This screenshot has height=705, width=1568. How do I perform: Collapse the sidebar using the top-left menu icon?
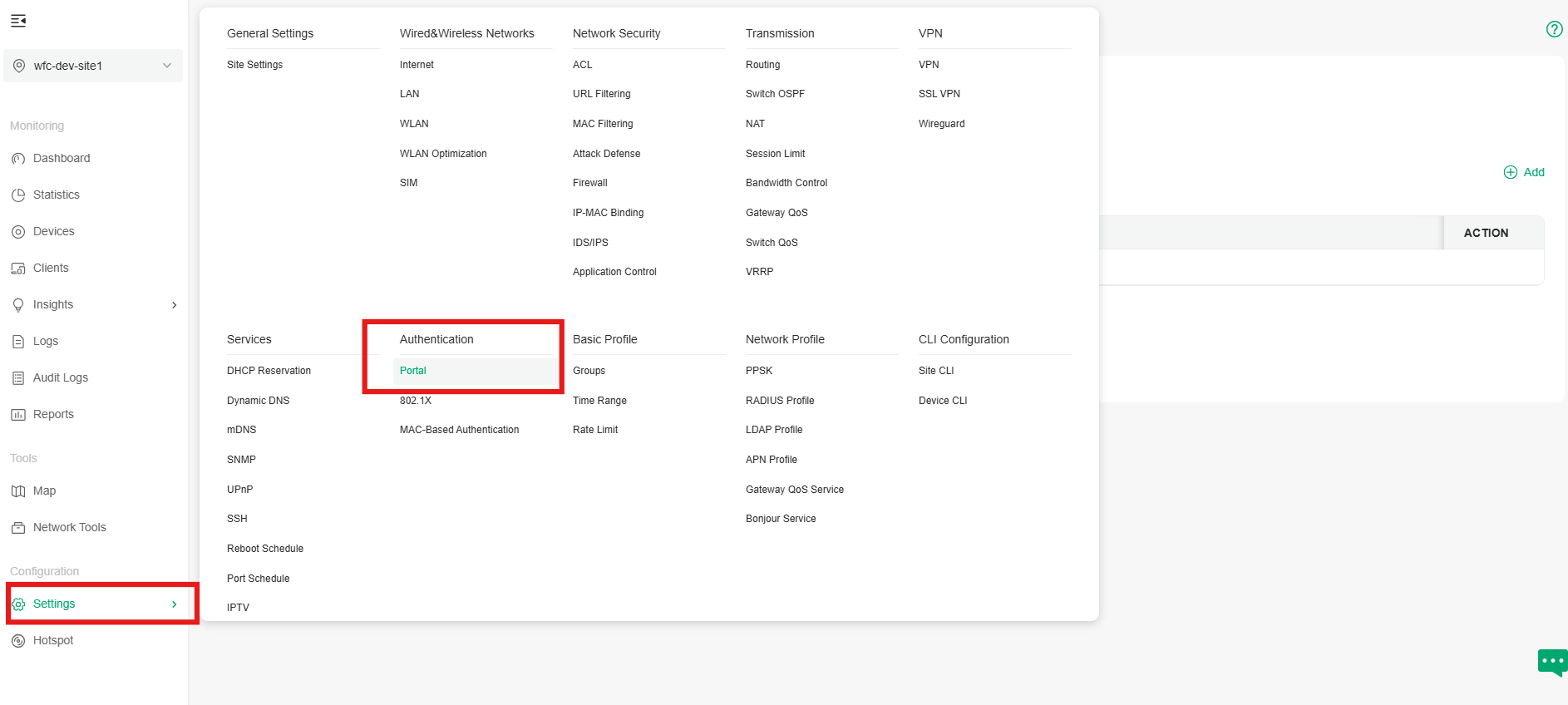click(x=18, y=21)
